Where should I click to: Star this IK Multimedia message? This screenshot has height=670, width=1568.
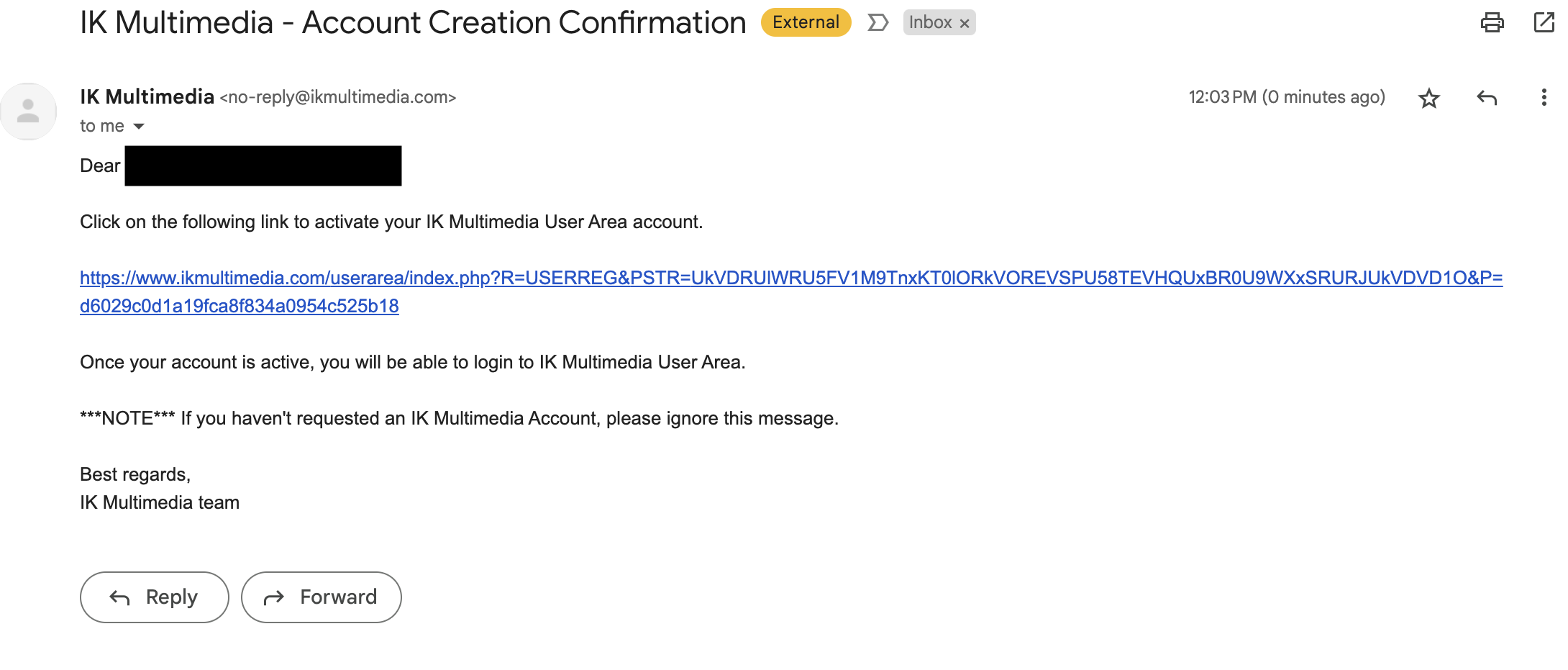pyautogui.click(x=1428, y=98)
